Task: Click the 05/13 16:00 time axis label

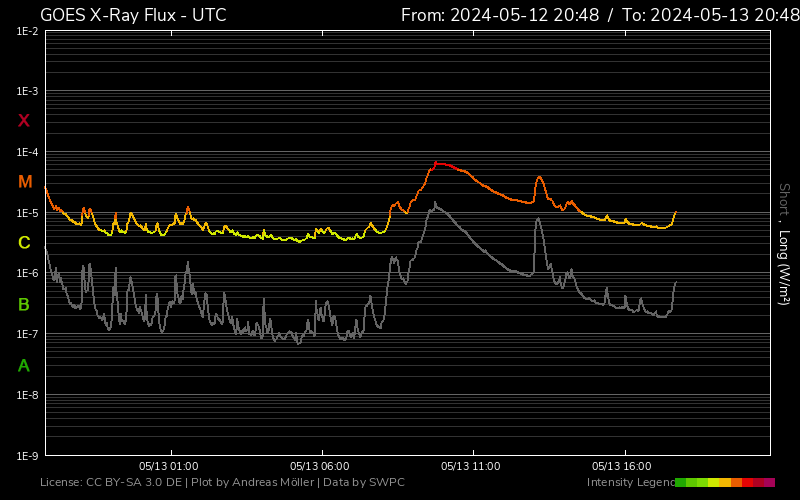Action: tap(622, 466)
